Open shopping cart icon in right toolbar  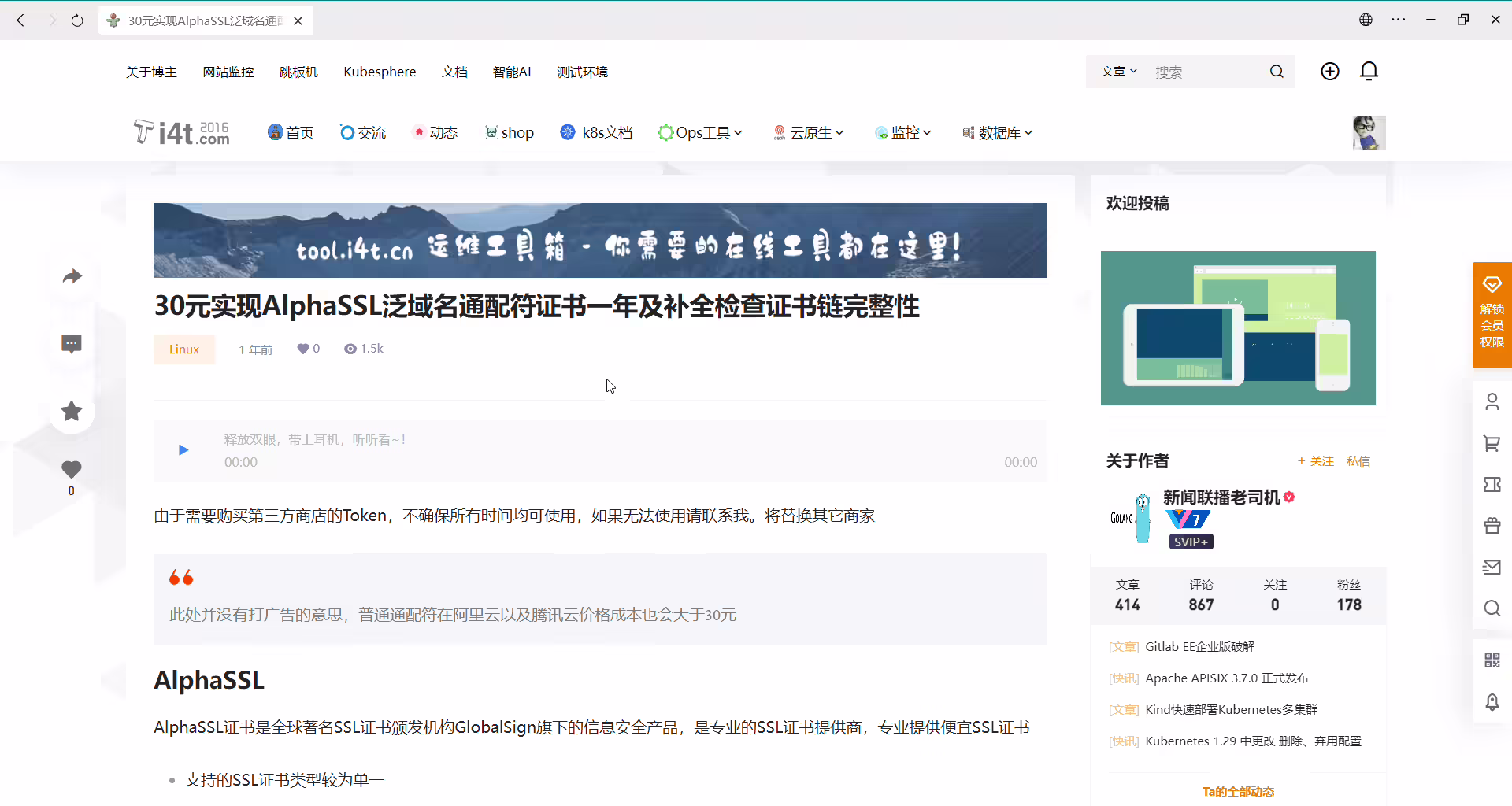(1492, 443)
